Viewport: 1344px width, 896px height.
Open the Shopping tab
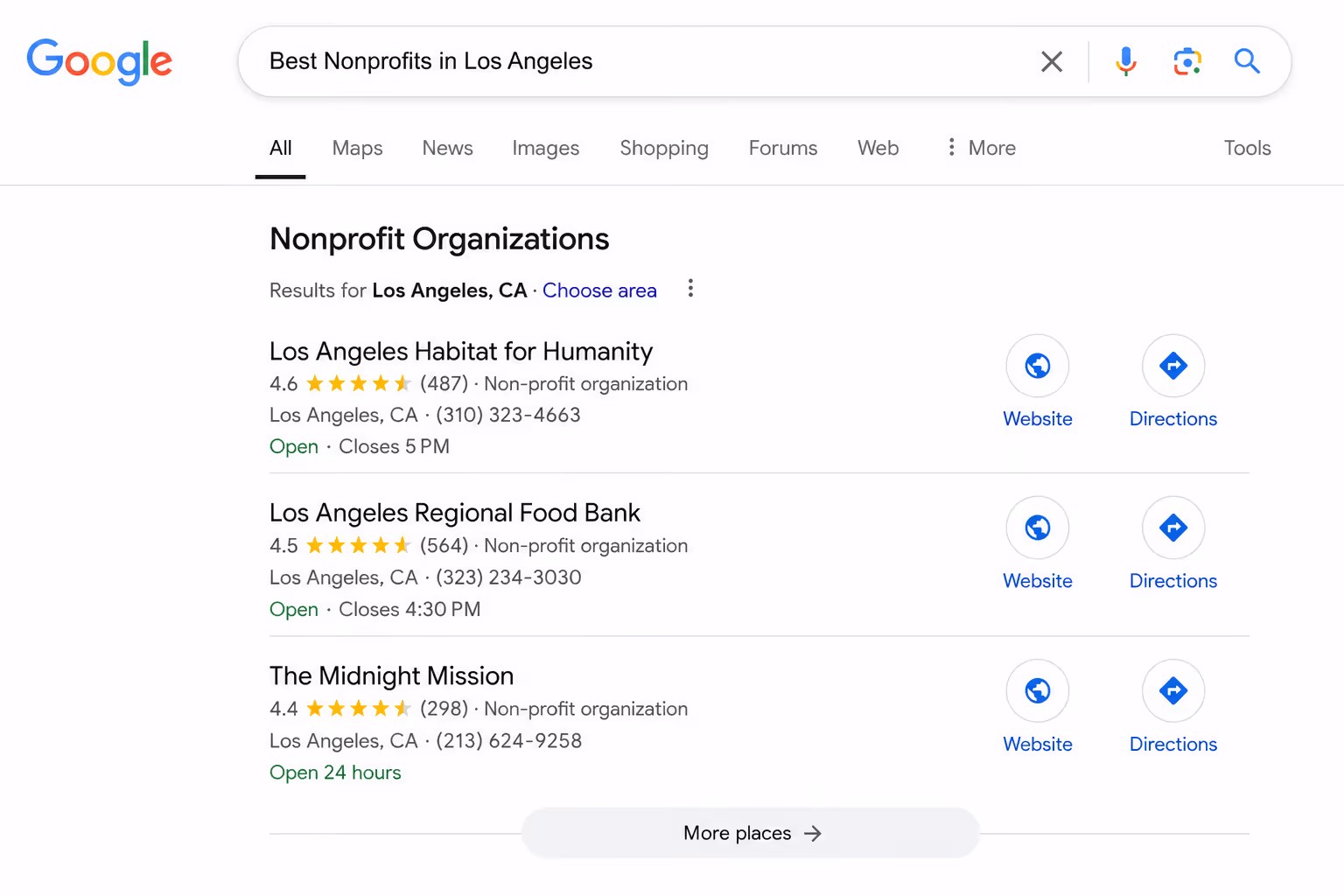click(x=664, y=148)
